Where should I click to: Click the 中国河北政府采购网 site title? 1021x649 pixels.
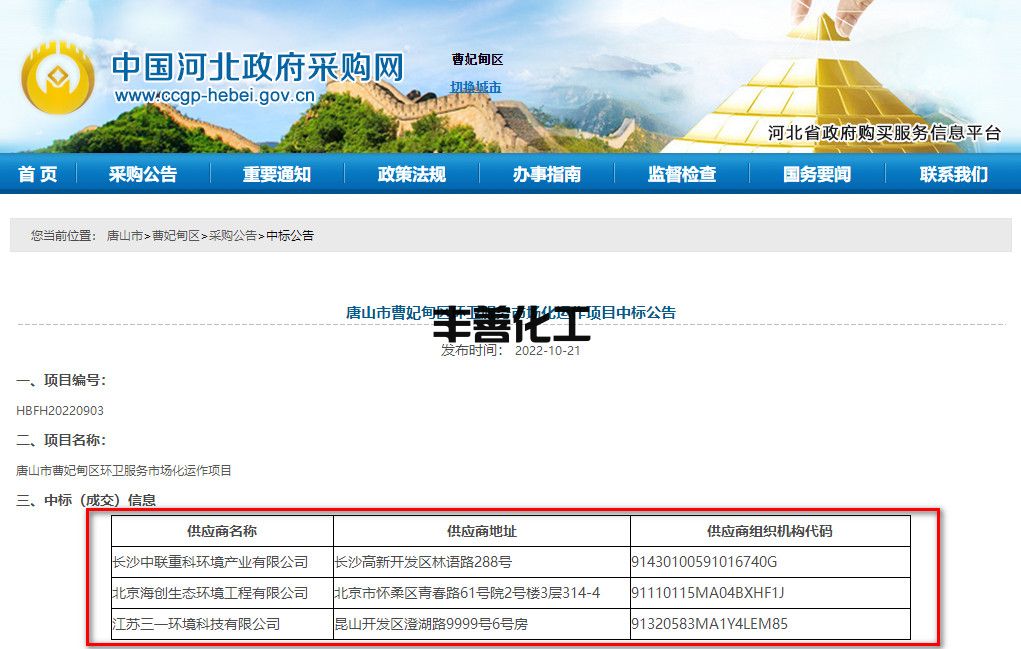(257, 66)
